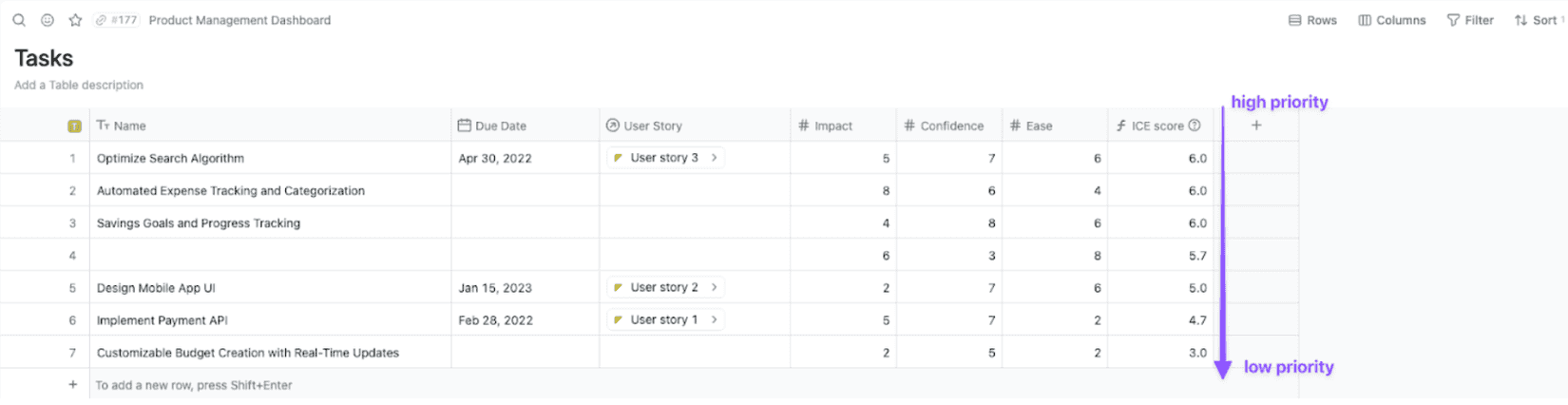Viewport: 1568px width, 405px height.
Task: Star the Product Management Dashboard
Action: (75, 20)
